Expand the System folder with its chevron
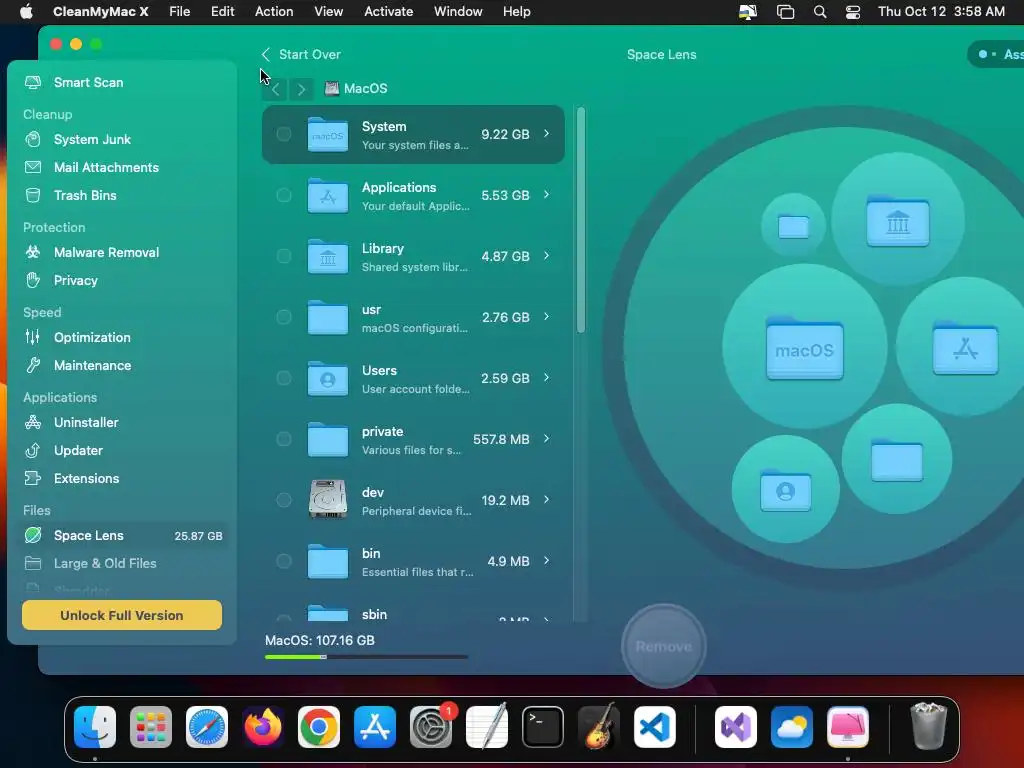The height and width of the screenshot is (768, 1024). (547, 134)
